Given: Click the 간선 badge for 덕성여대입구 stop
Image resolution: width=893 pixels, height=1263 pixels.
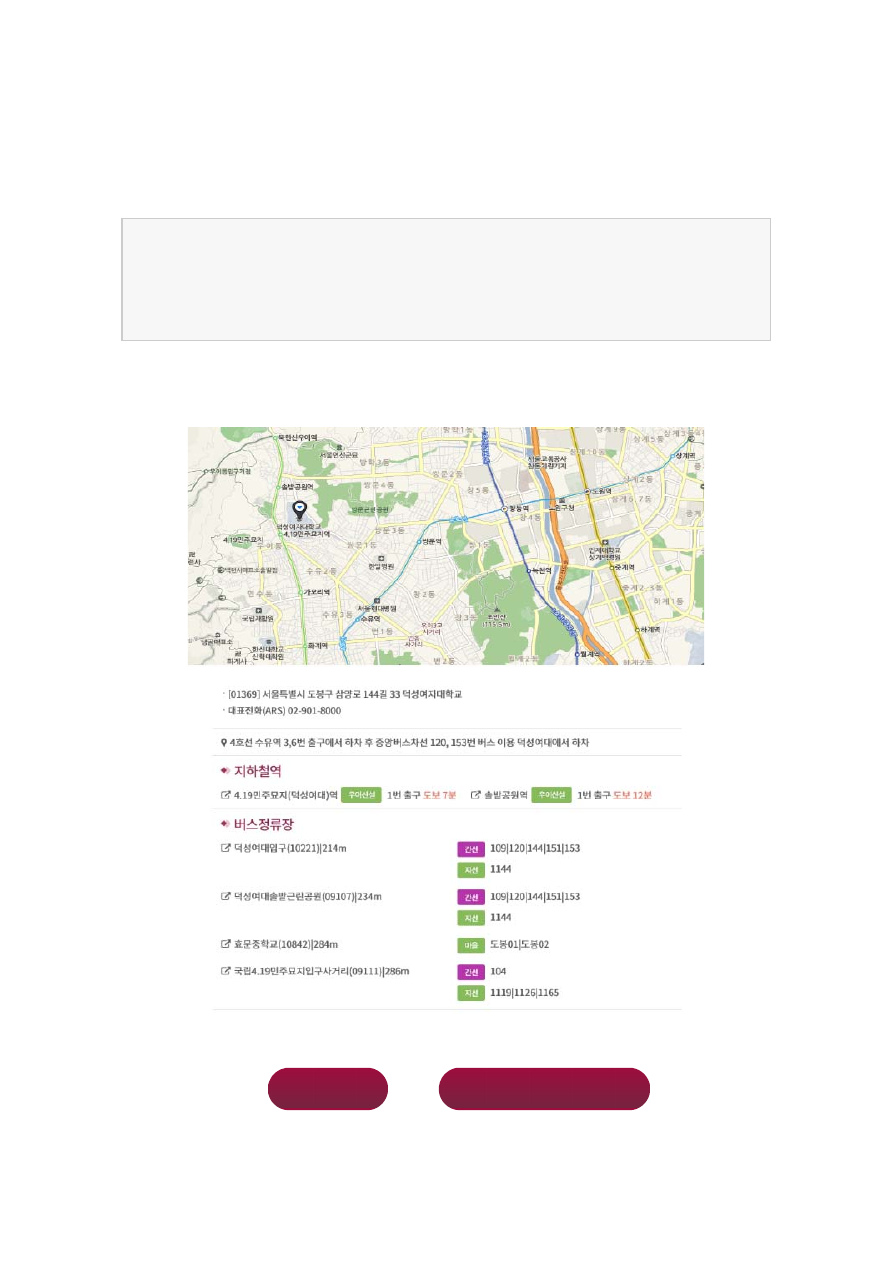Looking at the screenshot, I should coord(470,848).
